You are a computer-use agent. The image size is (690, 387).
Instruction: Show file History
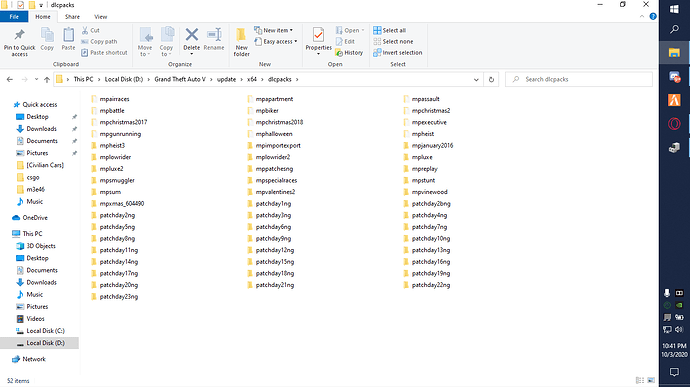coord(349,52)
